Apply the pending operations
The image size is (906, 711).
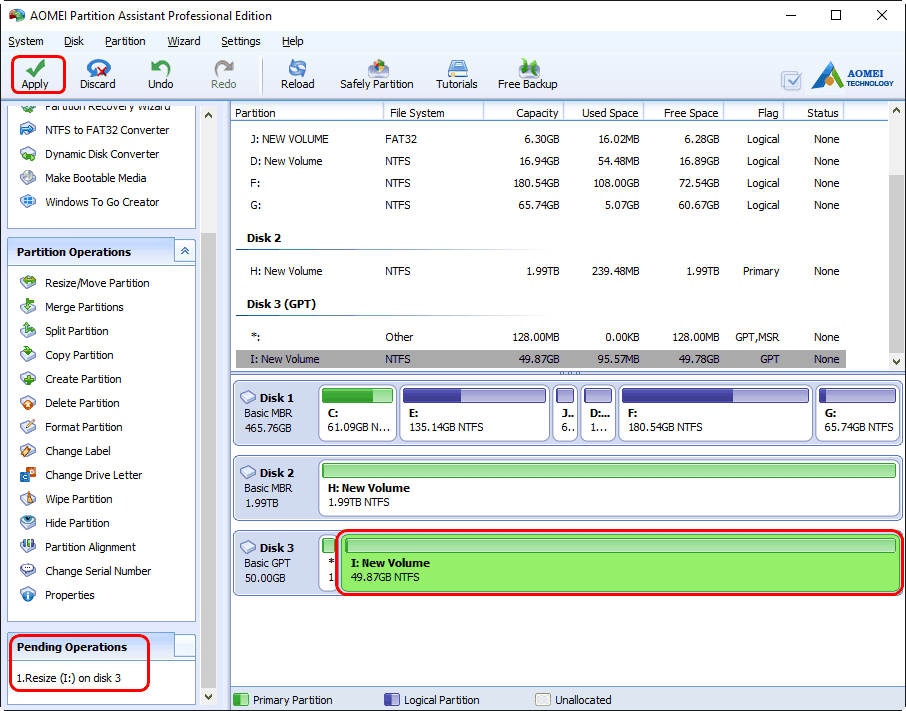tap(37, 73)
